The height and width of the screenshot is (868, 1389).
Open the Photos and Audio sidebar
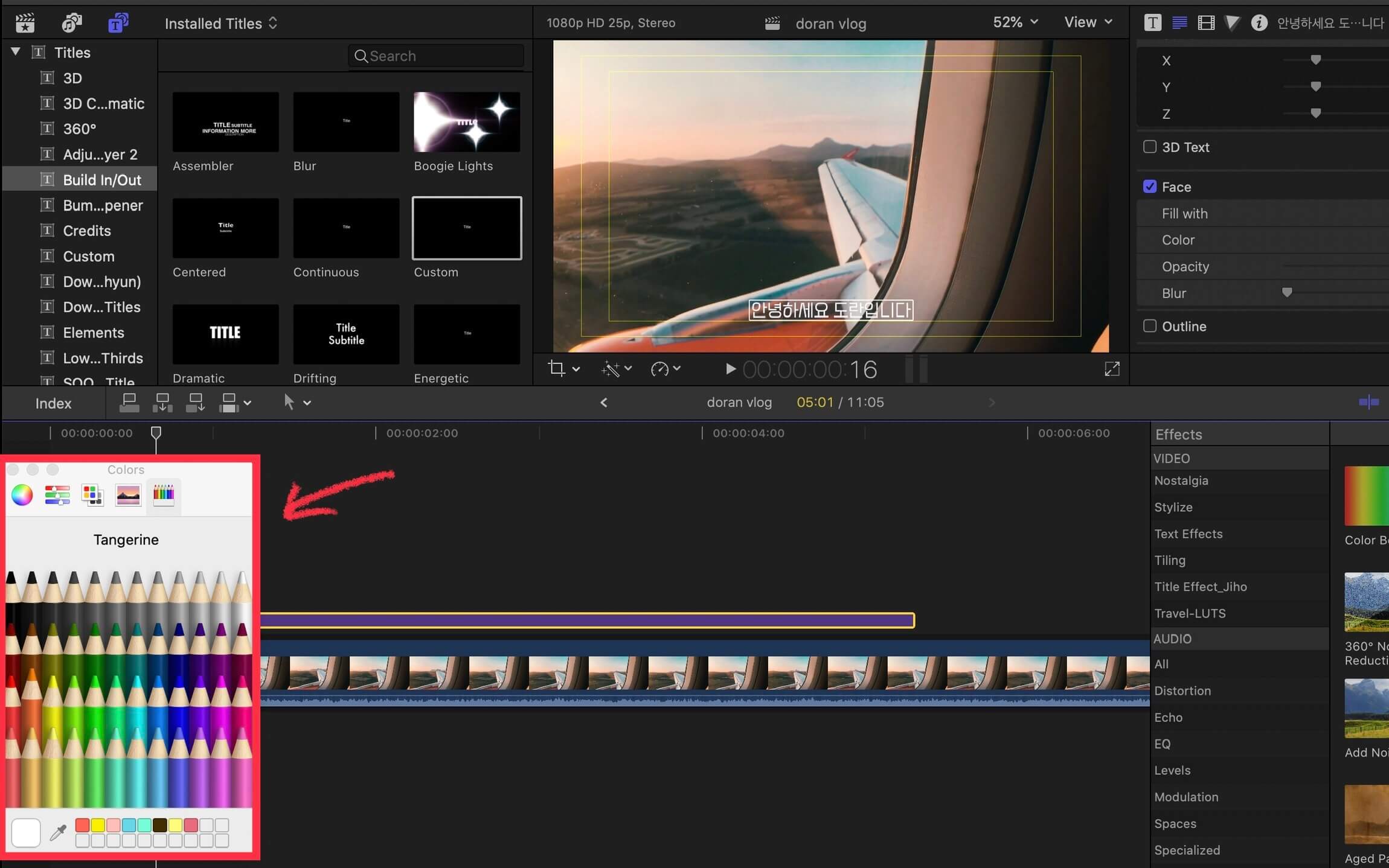pos(71,23)
